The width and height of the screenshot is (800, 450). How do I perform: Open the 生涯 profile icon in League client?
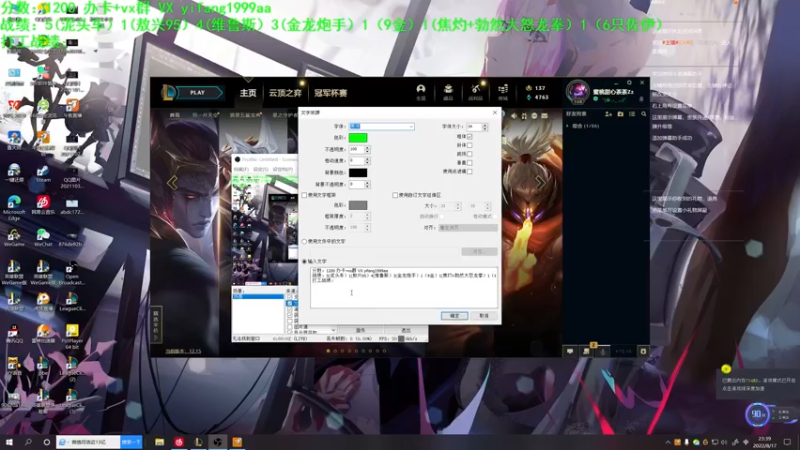(x=421, y=92)
